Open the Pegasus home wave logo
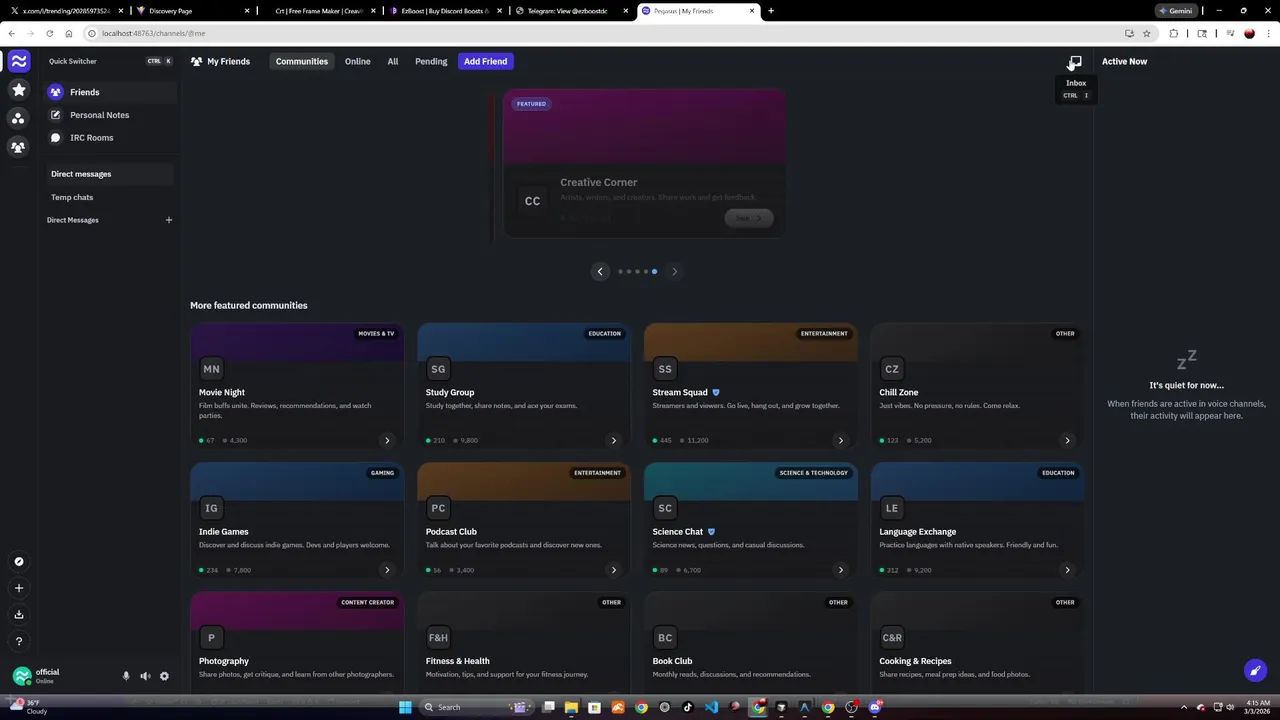1280x720 pixels. [18, 61]
